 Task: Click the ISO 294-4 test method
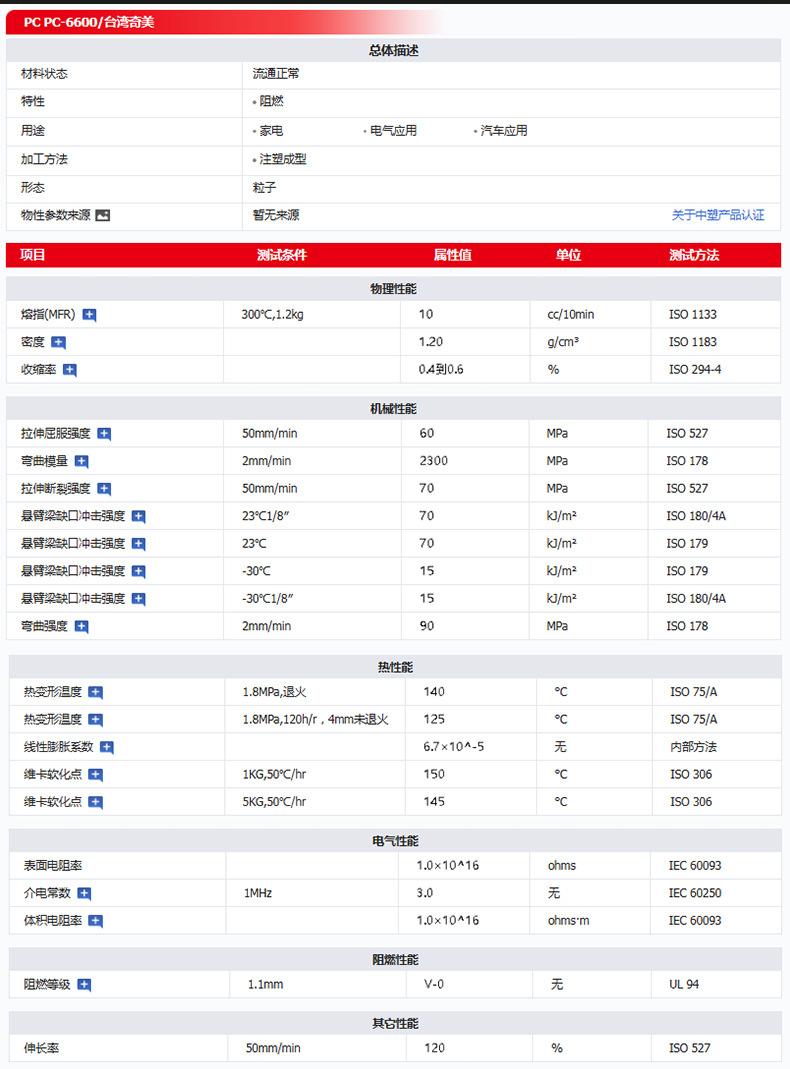tap(695, 369)
